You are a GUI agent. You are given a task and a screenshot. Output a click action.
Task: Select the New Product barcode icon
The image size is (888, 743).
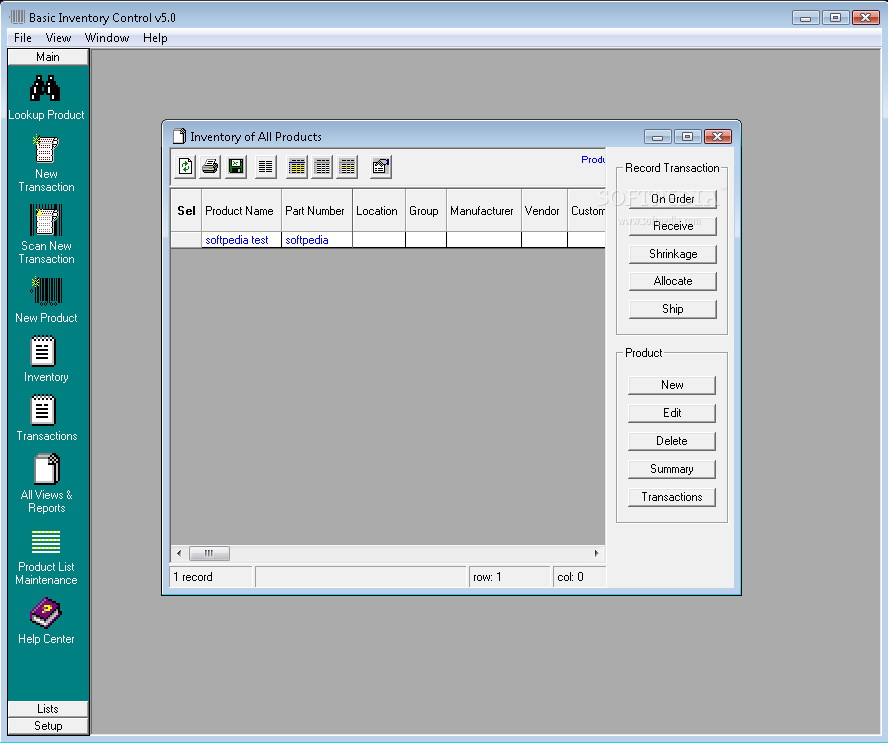coord(46,292)
